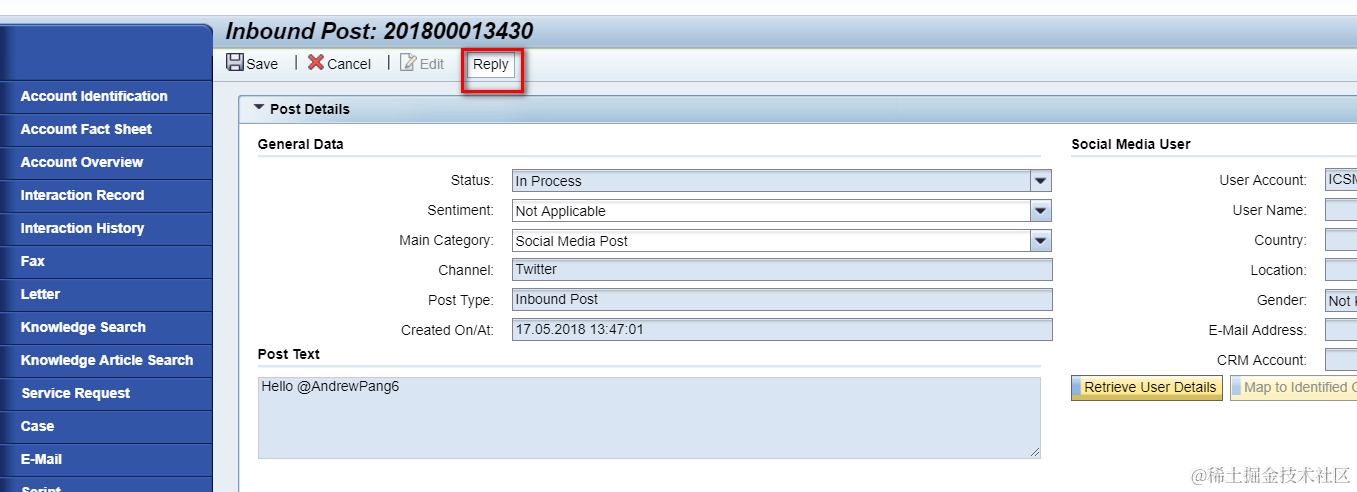This screenshot has width=1357, height=492.
Task: Open the Sentiment dropdown arrow
Action: click(x=1041, y=211)
